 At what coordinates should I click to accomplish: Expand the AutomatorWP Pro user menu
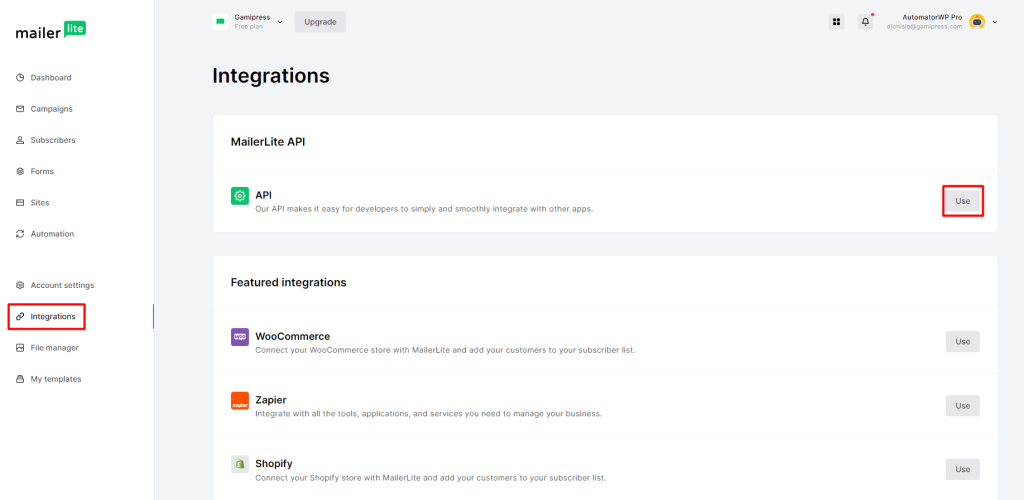tap(995, 21)
